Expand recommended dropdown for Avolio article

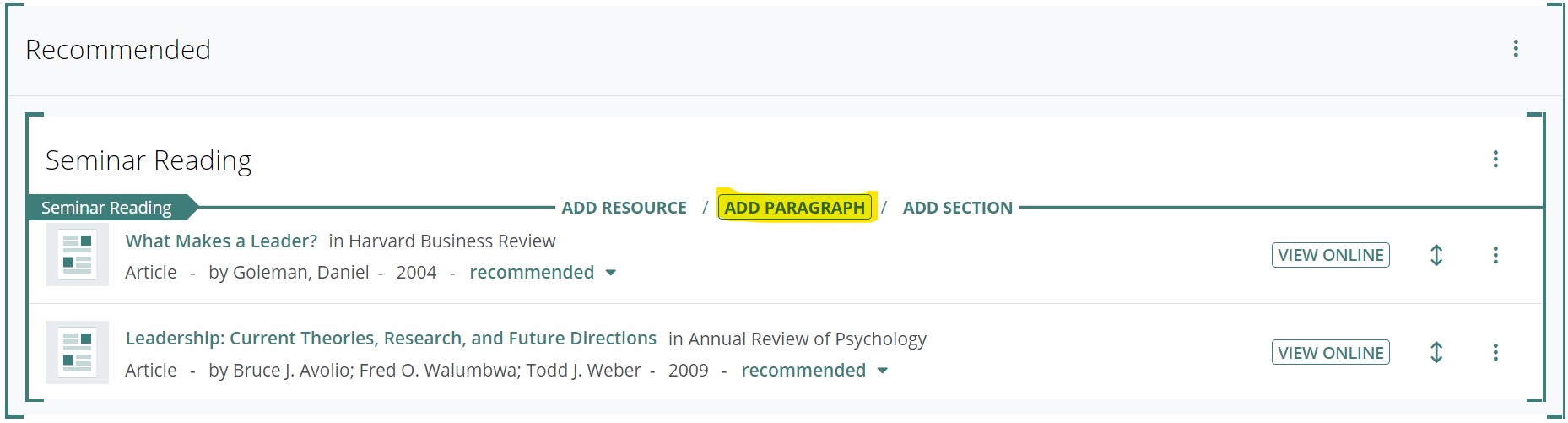point(883,371)
